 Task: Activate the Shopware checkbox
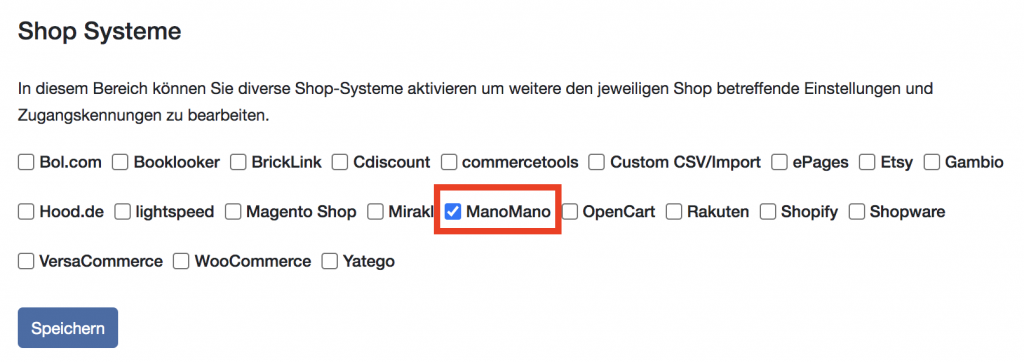857,212
